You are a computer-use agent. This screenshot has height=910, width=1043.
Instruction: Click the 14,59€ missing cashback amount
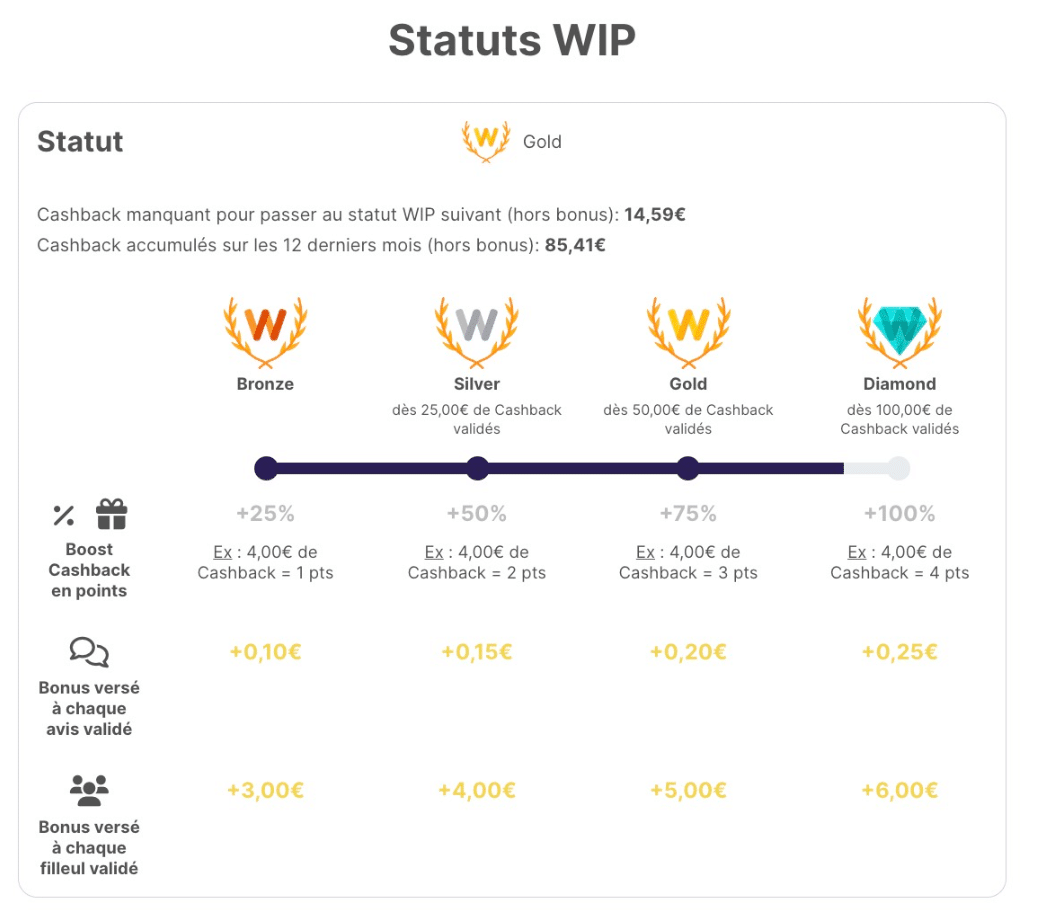(654, 214)
